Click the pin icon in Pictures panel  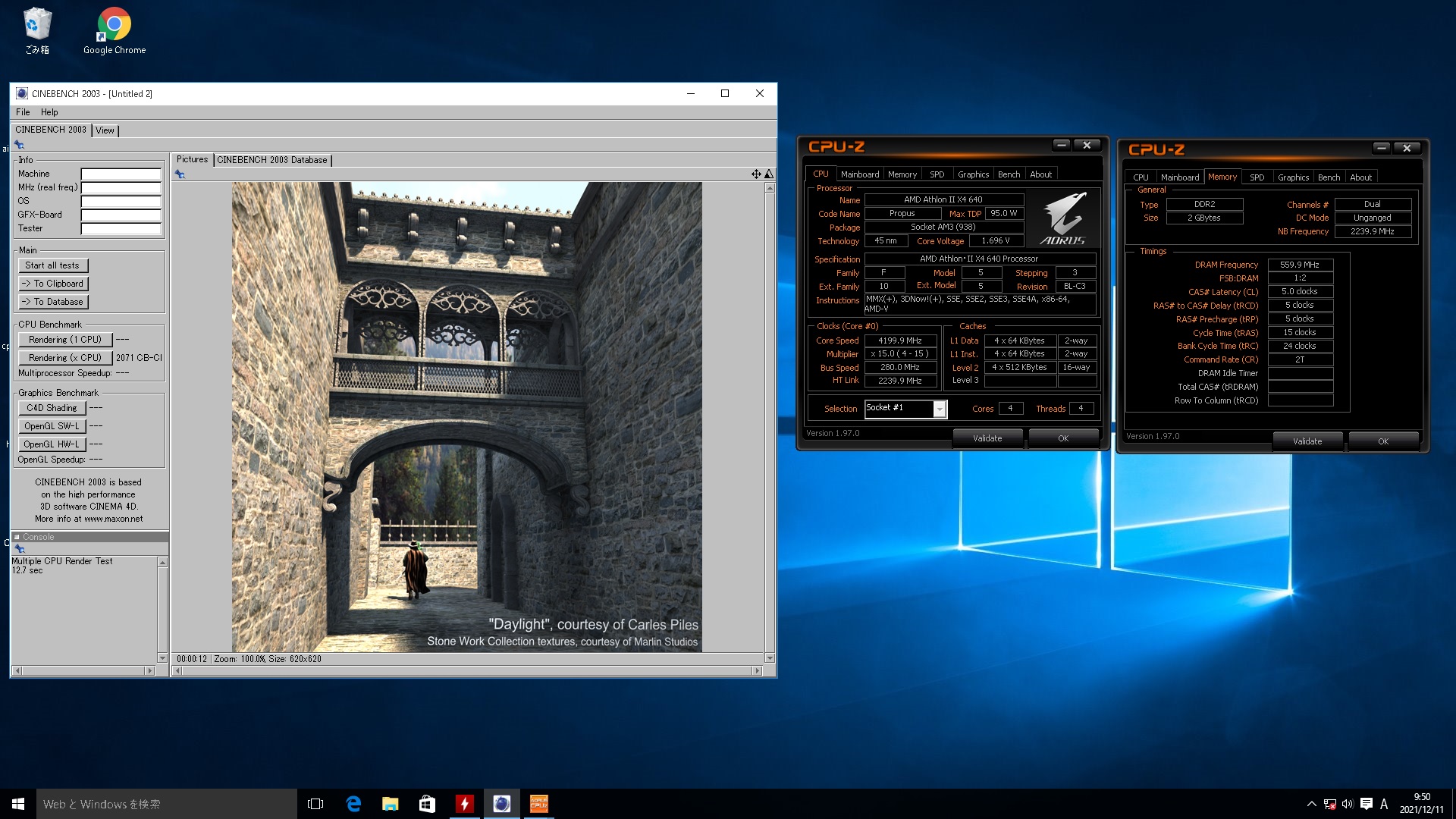point(180,174)
